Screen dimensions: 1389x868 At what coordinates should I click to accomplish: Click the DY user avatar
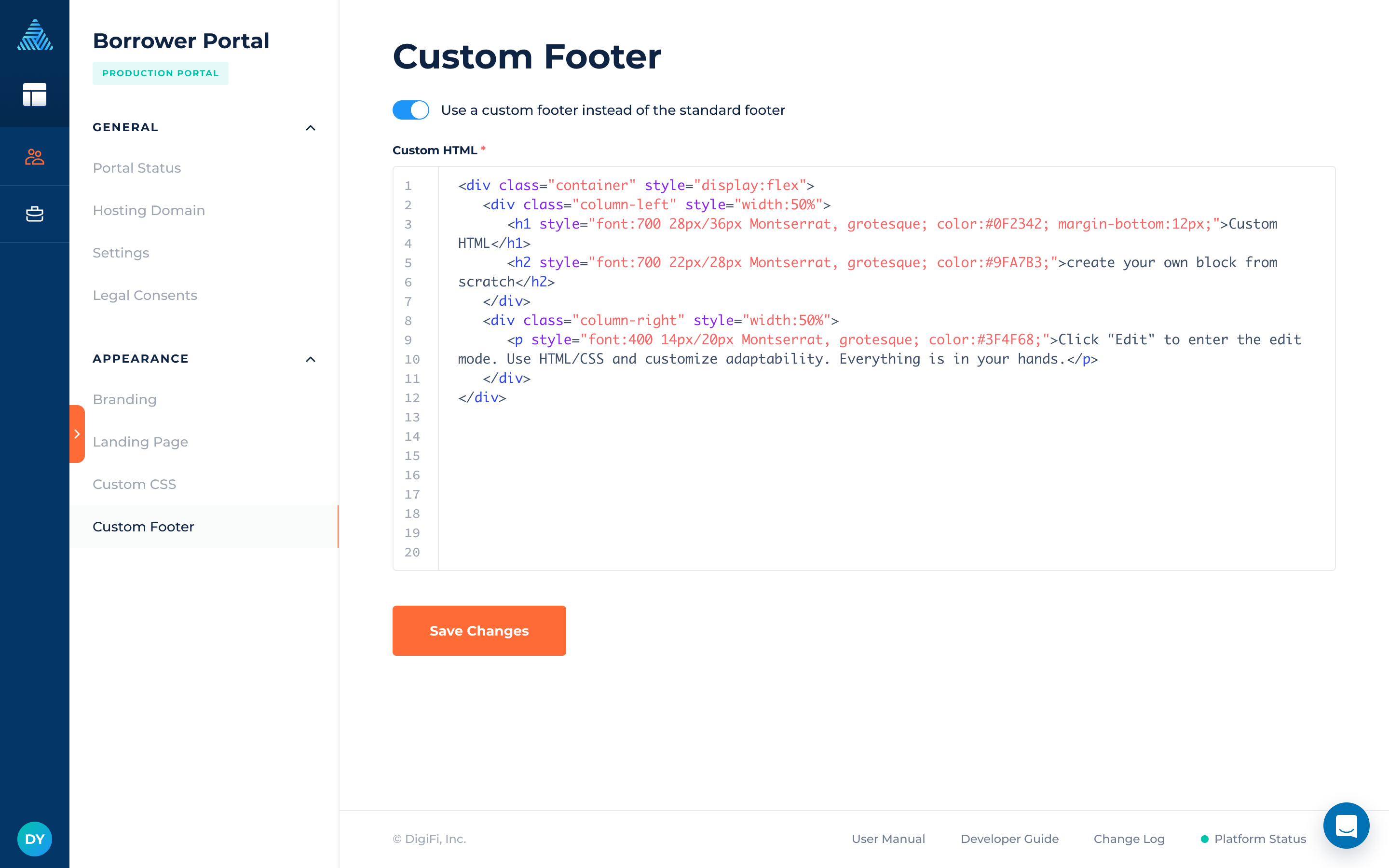click(x=34, y=839)
